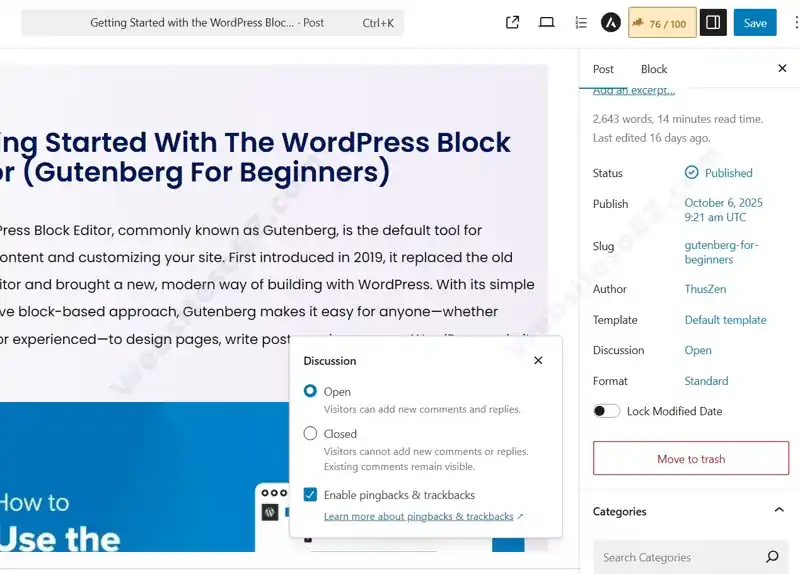Click the Search Categories input field
Viewport: 800px width, 574px height.
tap(675, 557)
